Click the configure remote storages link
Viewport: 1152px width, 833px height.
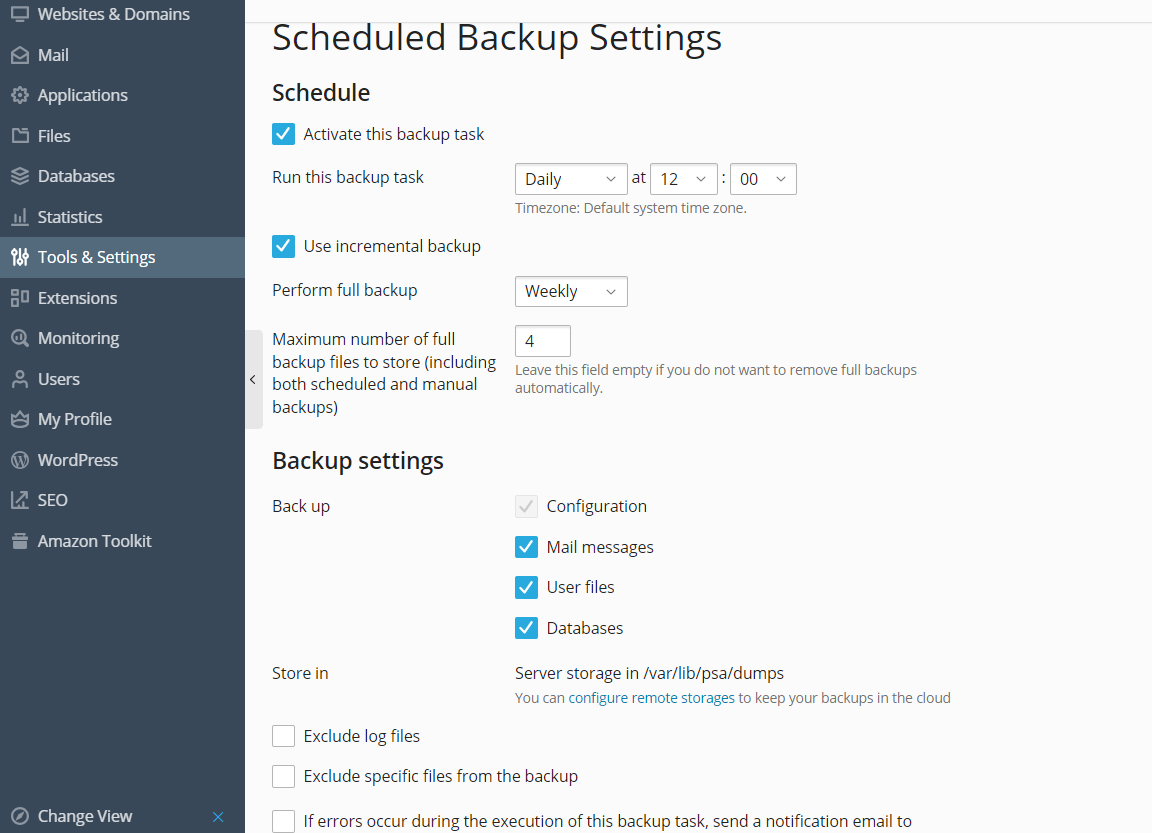click(651, 697)
